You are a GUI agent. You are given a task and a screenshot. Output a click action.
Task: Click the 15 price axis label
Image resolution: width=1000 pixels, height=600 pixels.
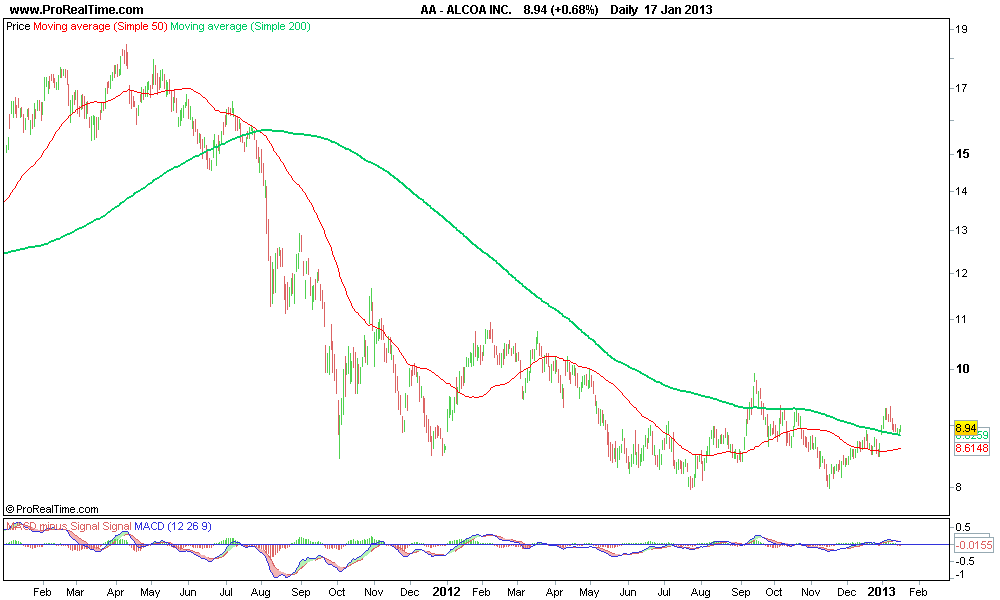click(x=962, y=154)
